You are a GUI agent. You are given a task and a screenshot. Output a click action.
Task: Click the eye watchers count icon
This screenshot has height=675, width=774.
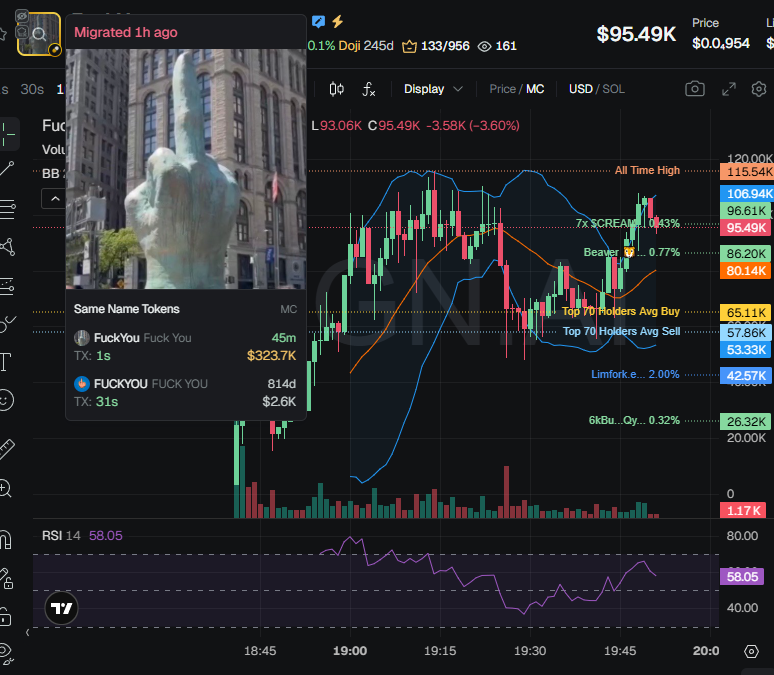pos(485,46)
